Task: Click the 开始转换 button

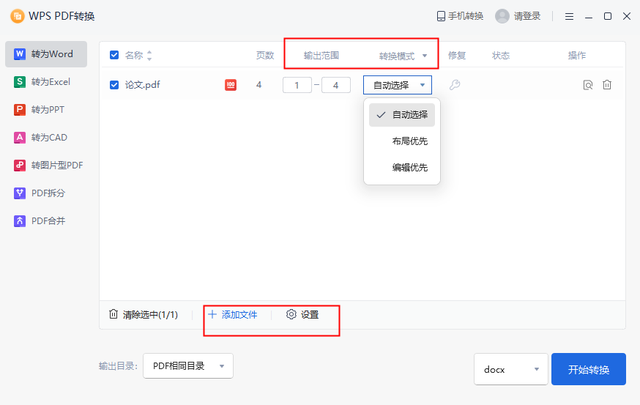Action: (x=589, y=369)
